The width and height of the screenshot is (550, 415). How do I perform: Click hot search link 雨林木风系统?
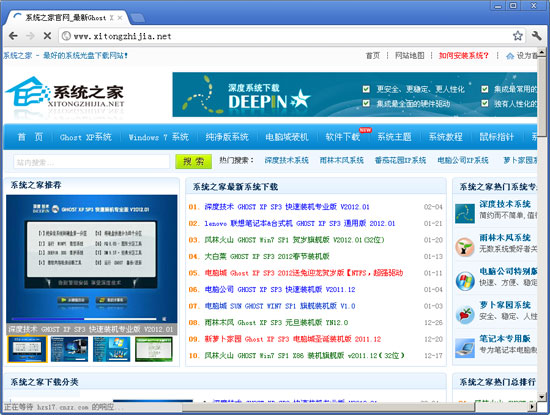pos(342,161)
